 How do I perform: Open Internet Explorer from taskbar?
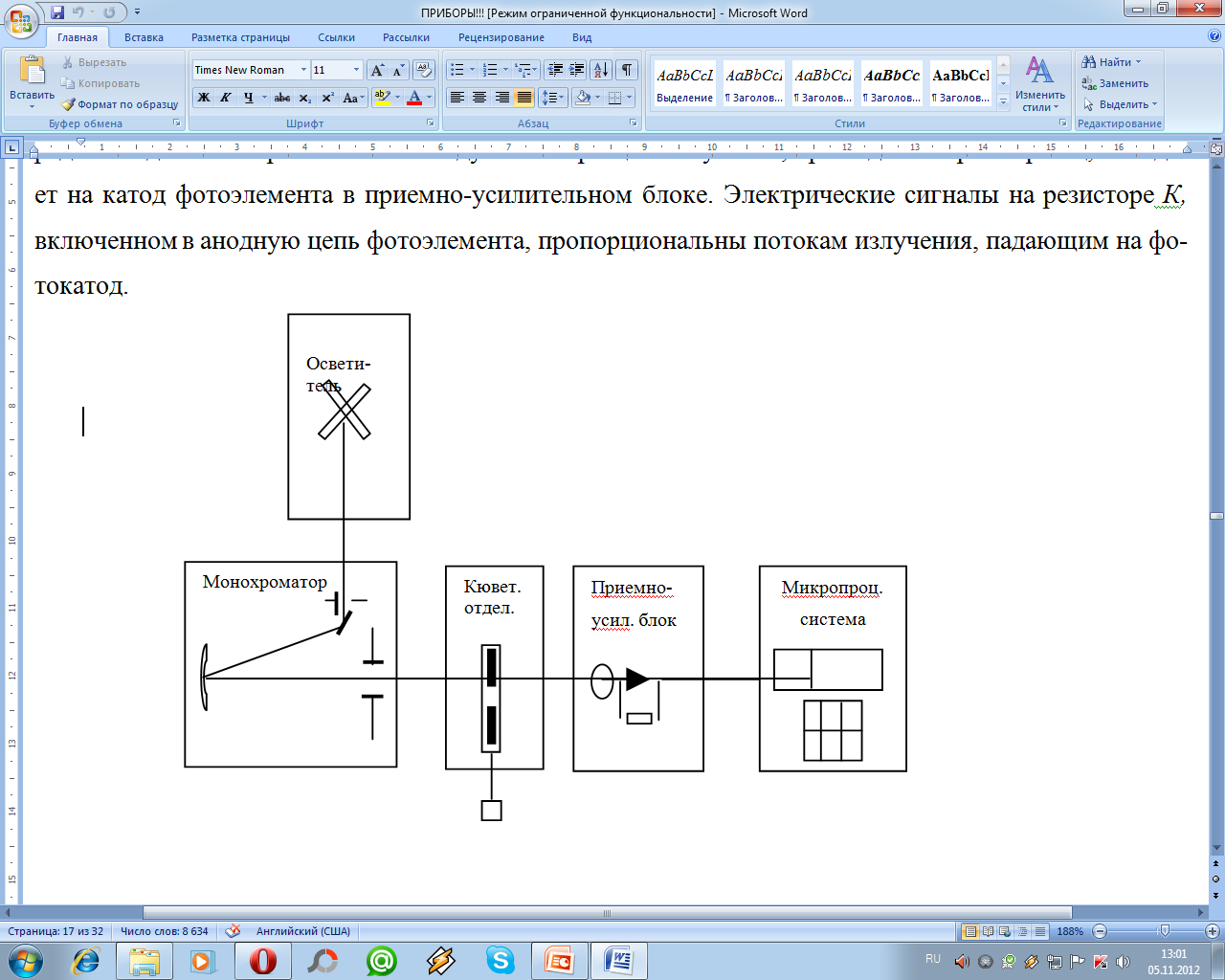click(x=86, y=961)
